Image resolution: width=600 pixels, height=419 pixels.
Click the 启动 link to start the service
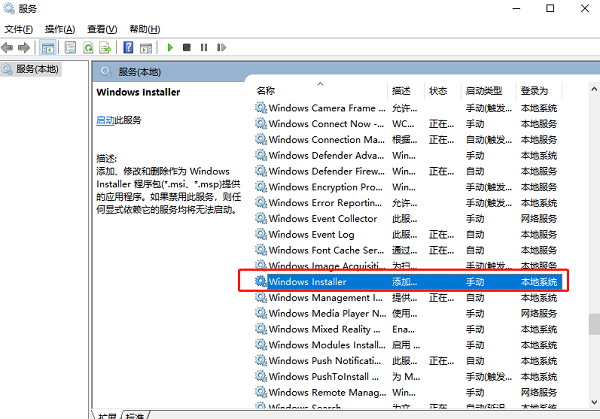[105, 120]
